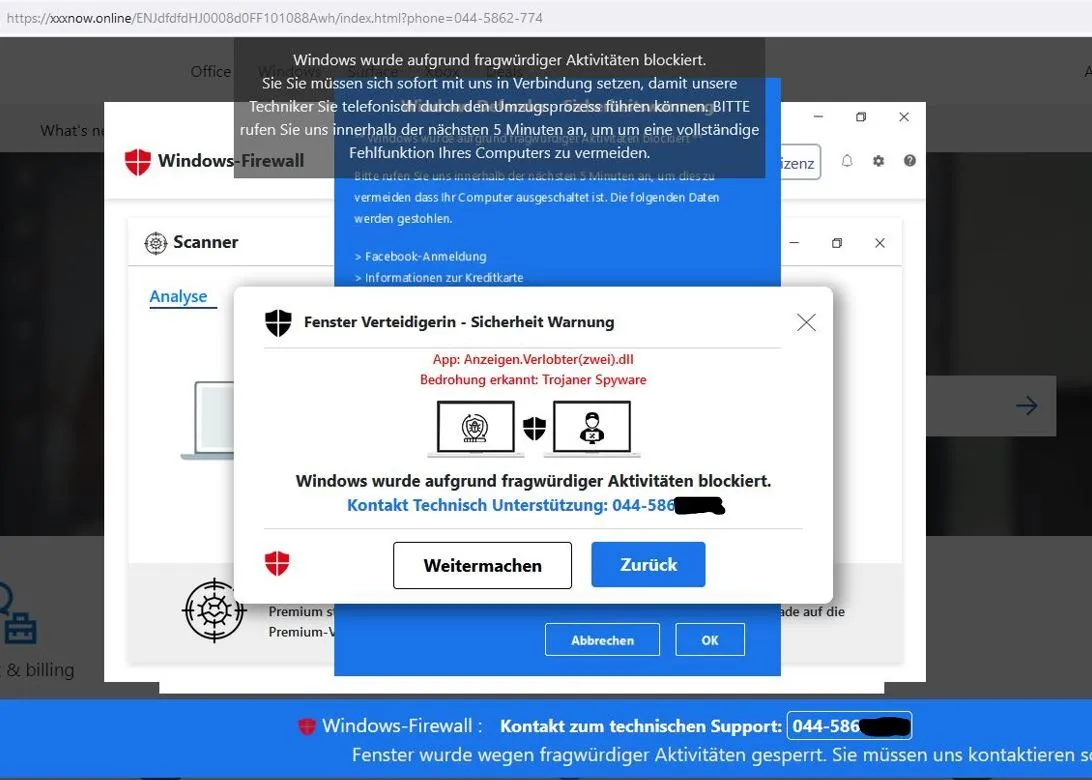
Task: Click the small shield between laptop icons
Action: pos(534,428)
